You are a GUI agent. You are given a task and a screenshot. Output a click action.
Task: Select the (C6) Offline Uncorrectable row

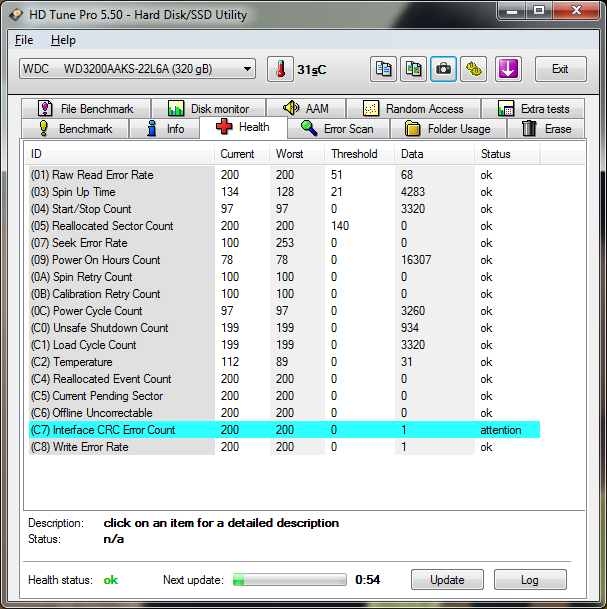tap(284, 413)
